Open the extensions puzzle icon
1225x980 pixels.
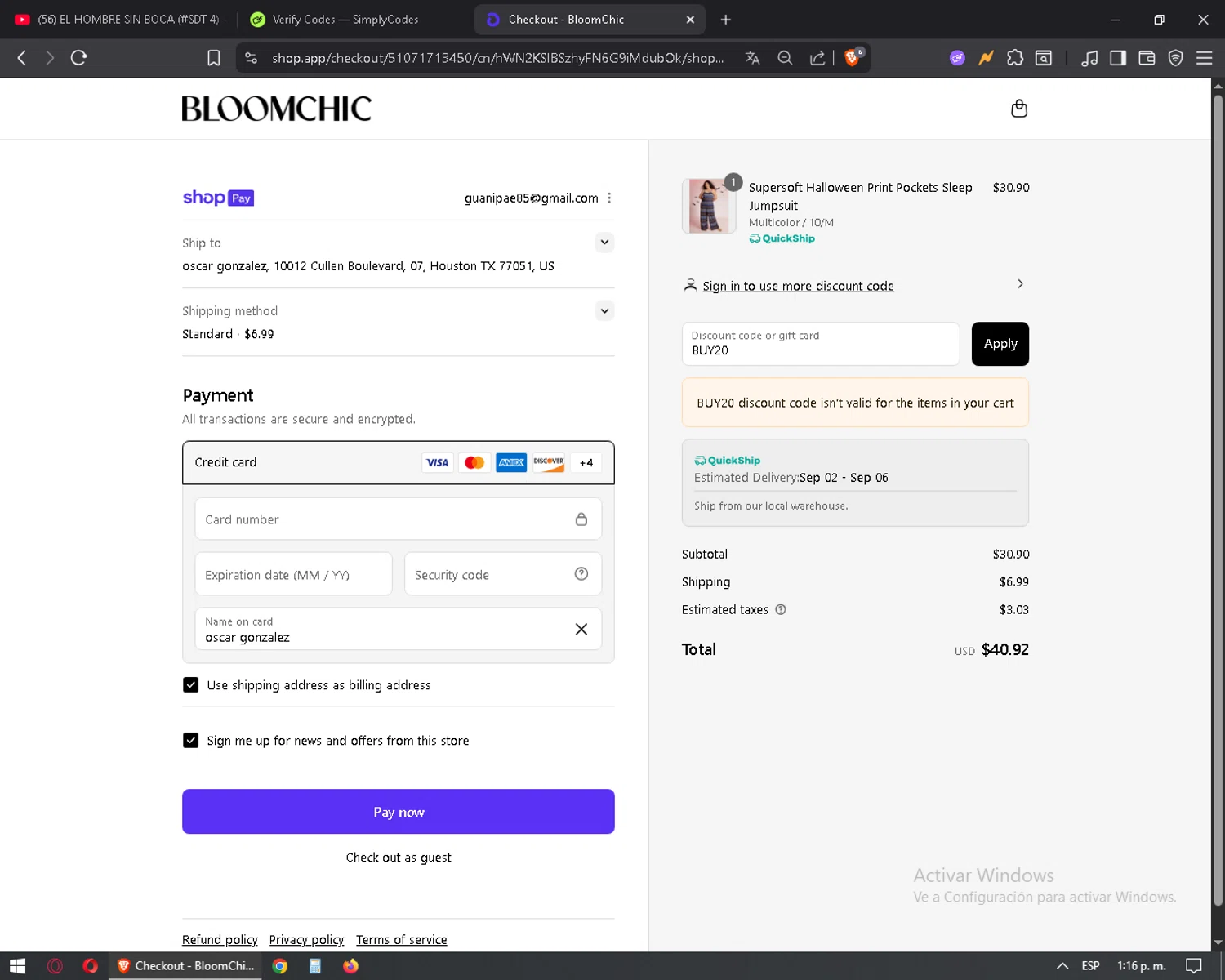pyautogui.click(x=1015, y=58)
